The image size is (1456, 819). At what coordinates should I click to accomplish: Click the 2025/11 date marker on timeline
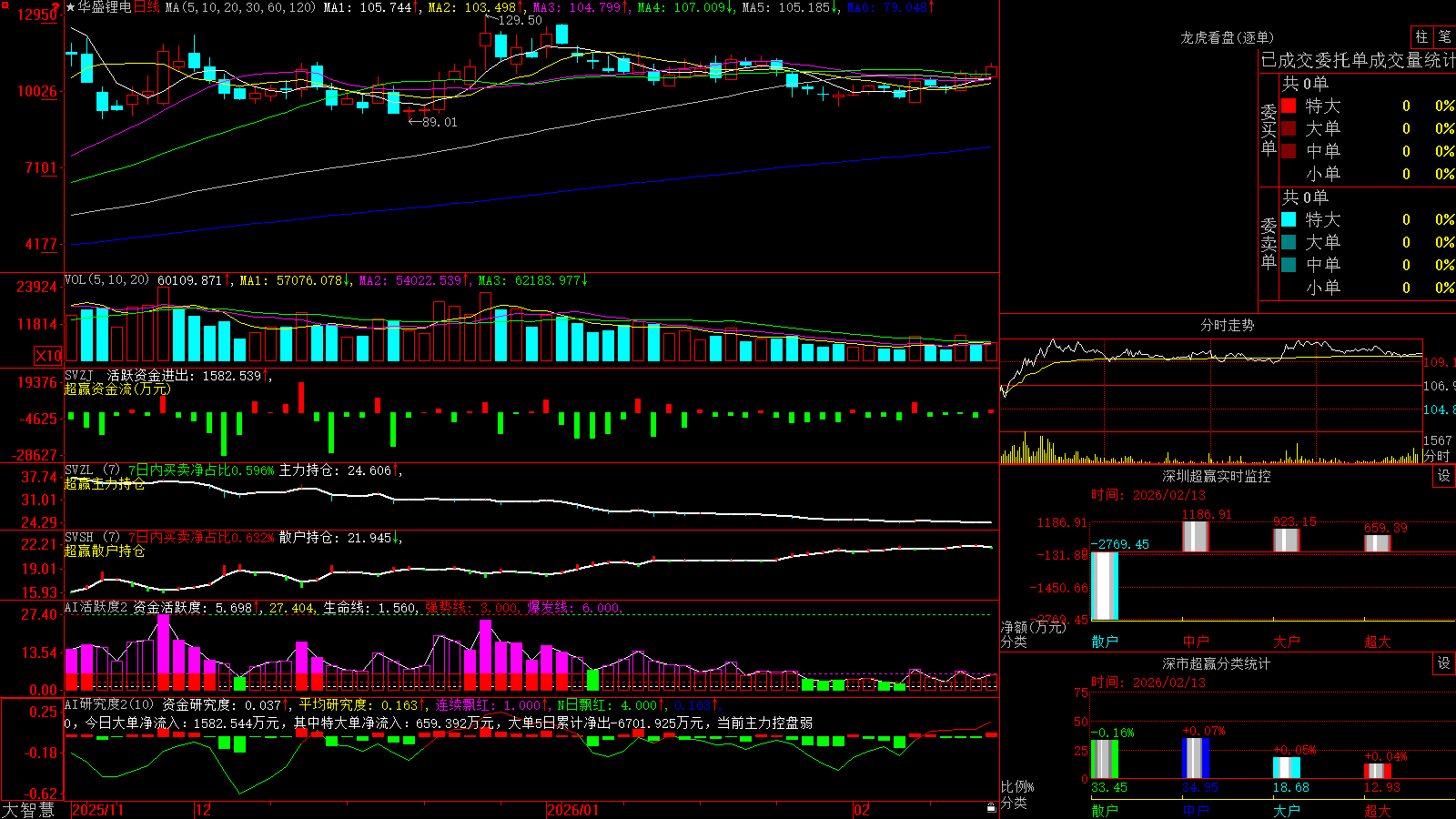(x=97, y=810)
